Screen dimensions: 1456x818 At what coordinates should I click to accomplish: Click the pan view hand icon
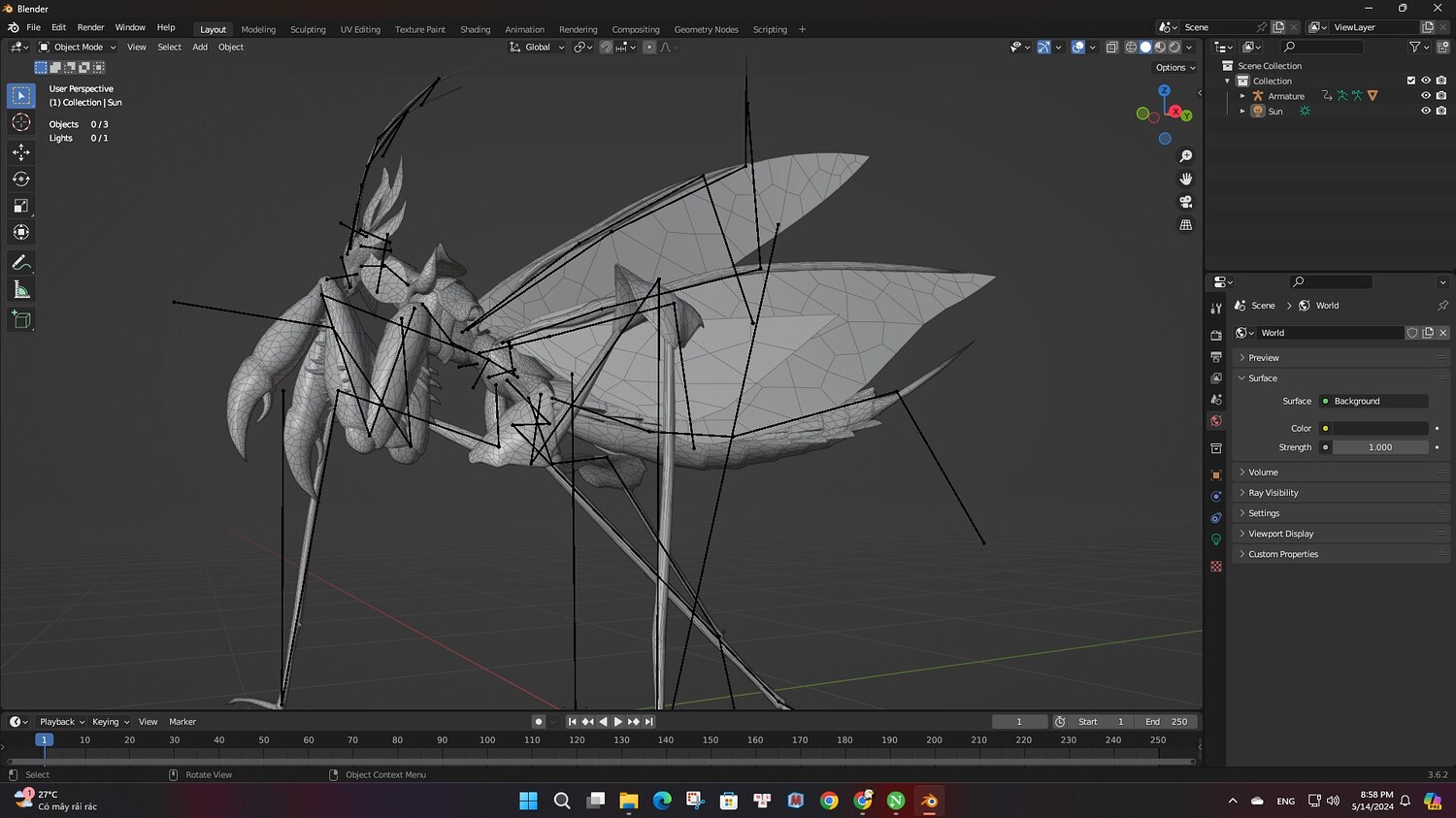coord(1185,179)
